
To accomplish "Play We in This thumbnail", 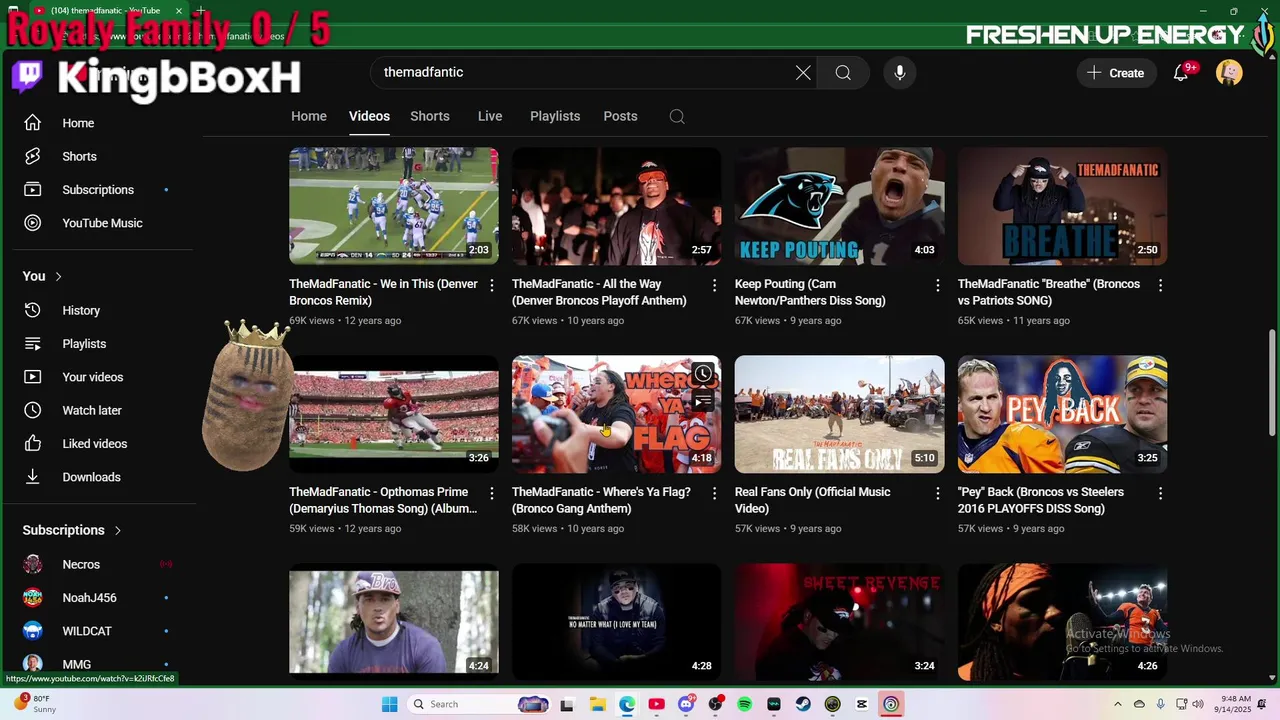I will click(x=394, y=206).
